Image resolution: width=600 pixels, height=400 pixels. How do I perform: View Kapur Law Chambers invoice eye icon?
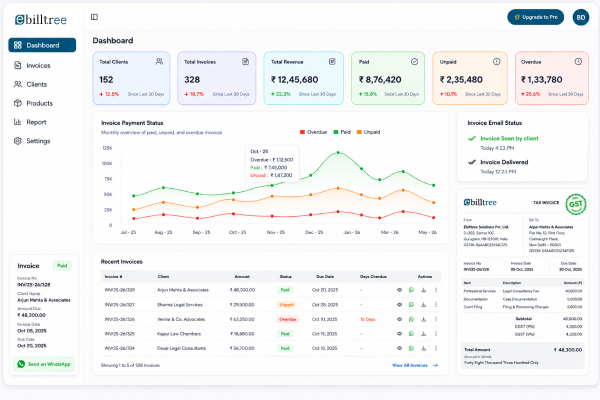[x=399, y=333]
